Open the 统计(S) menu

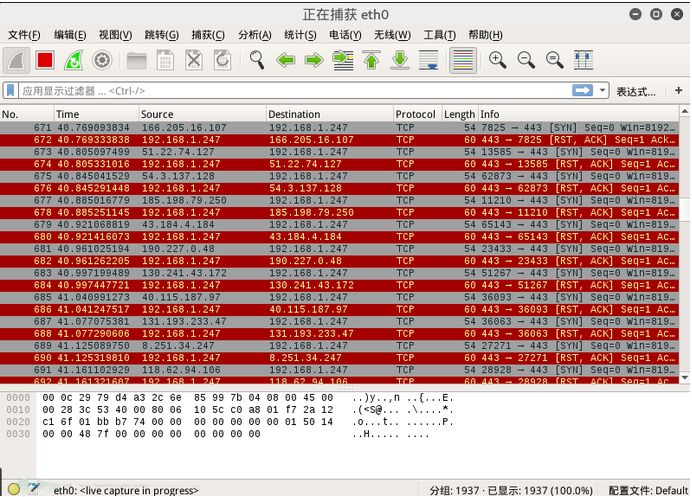300,35
